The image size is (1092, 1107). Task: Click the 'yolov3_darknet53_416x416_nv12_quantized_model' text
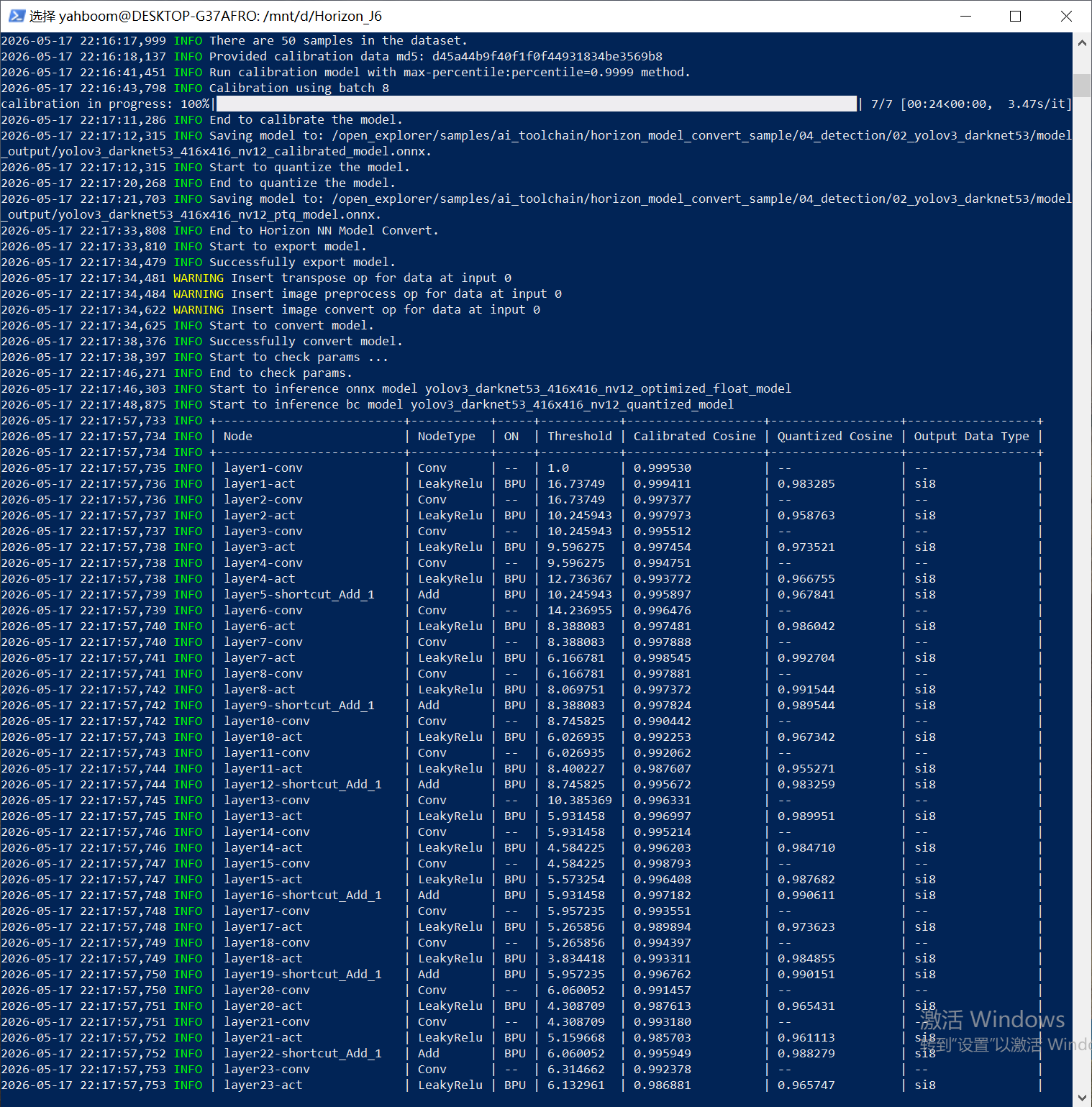(x=573, y=404)
